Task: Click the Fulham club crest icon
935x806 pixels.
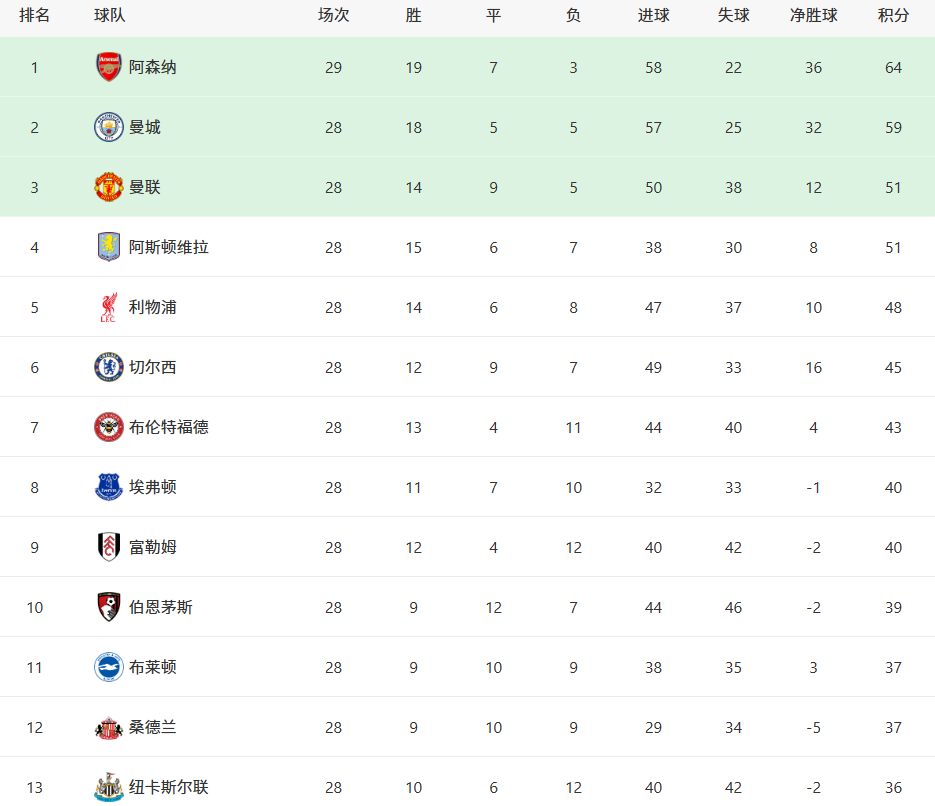Action: click(108, 548)
